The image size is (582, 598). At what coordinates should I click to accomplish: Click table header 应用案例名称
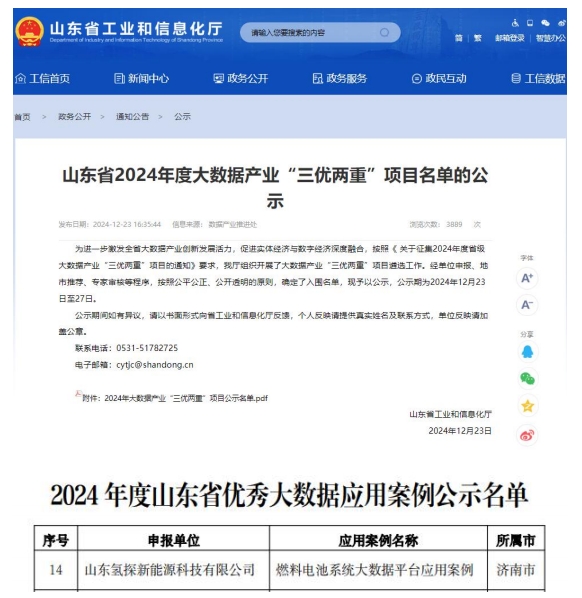coord(378,540)
